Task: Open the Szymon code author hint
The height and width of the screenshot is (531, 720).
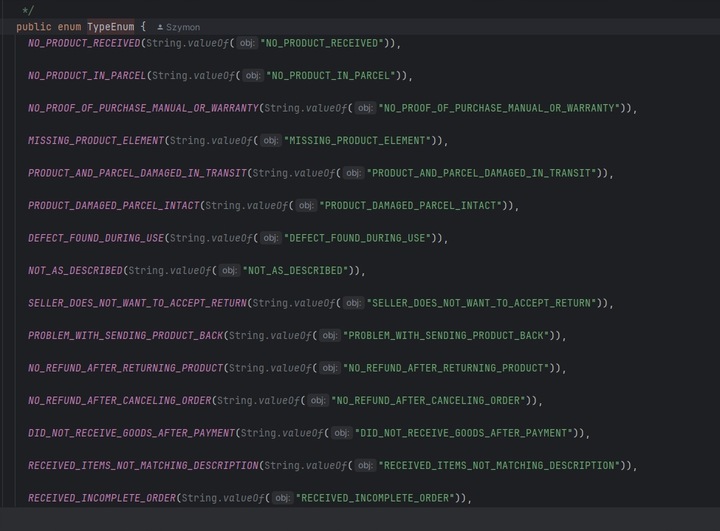Action: (x=182, y=27)
